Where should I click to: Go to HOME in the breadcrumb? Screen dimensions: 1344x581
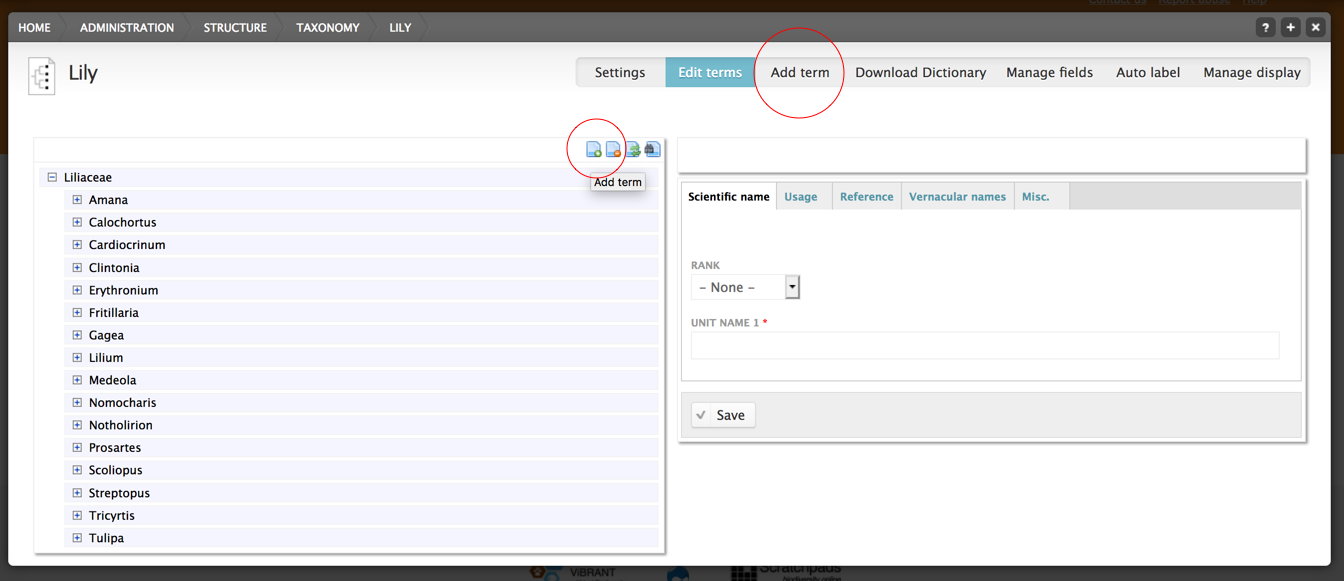[34, 28]
